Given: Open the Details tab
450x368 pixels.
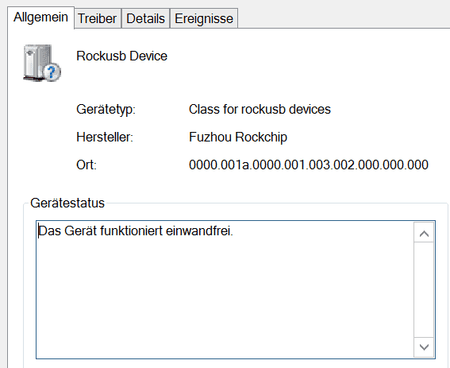Looking at the screenshot, I should pyautogui.click(x=146, y=19).
